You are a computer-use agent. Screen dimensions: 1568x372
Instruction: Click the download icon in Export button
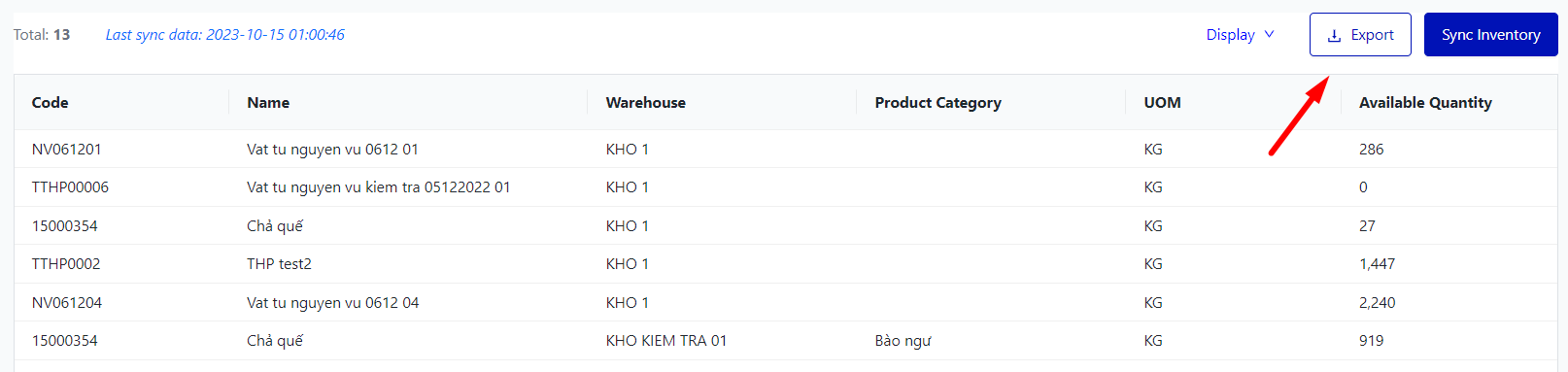(1334, 35)
